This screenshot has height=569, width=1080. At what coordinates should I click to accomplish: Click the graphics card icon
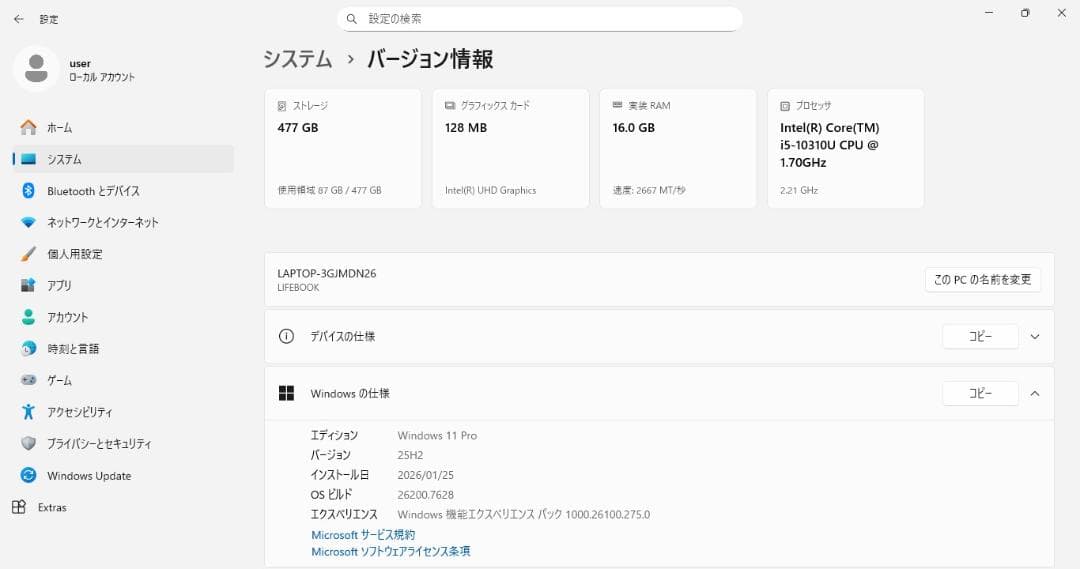pos(450,105)
